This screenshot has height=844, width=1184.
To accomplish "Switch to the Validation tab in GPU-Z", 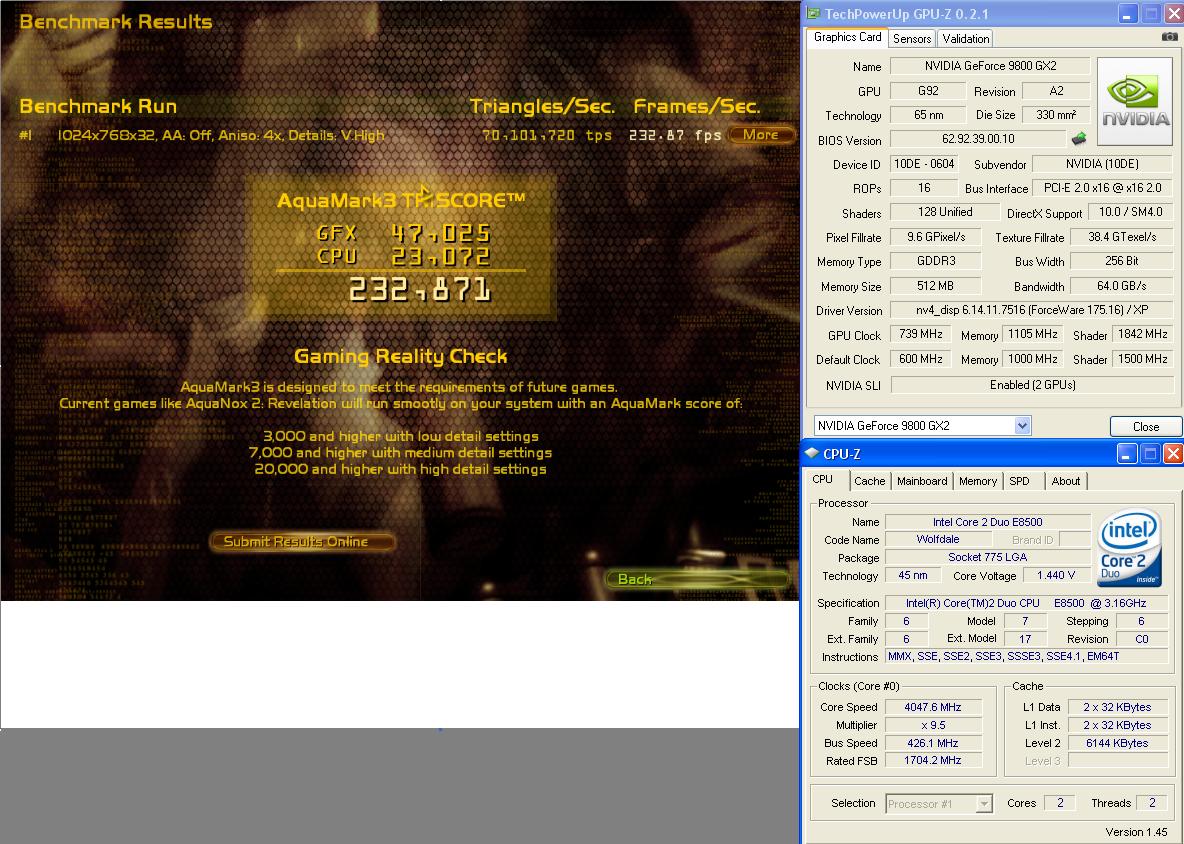I will pos(966,39).
